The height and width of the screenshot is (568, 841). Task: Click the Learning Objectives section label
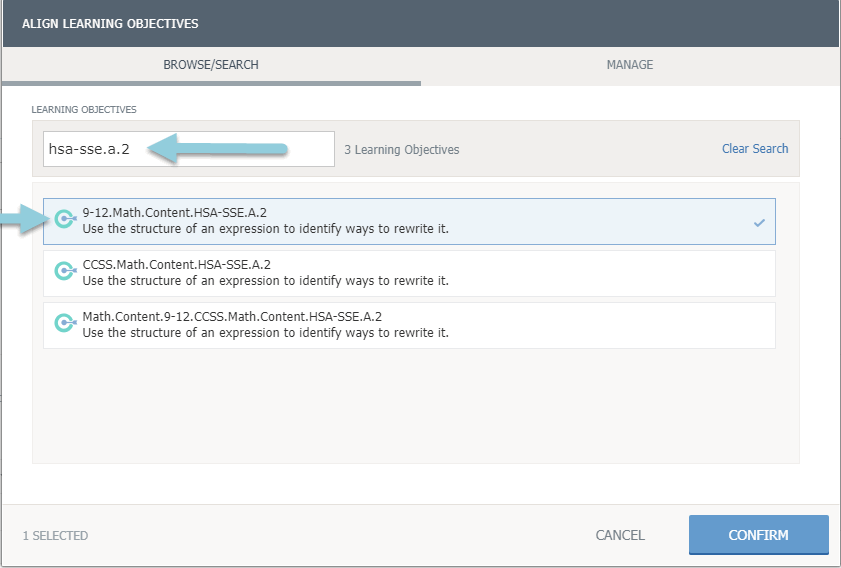[83, 108]
